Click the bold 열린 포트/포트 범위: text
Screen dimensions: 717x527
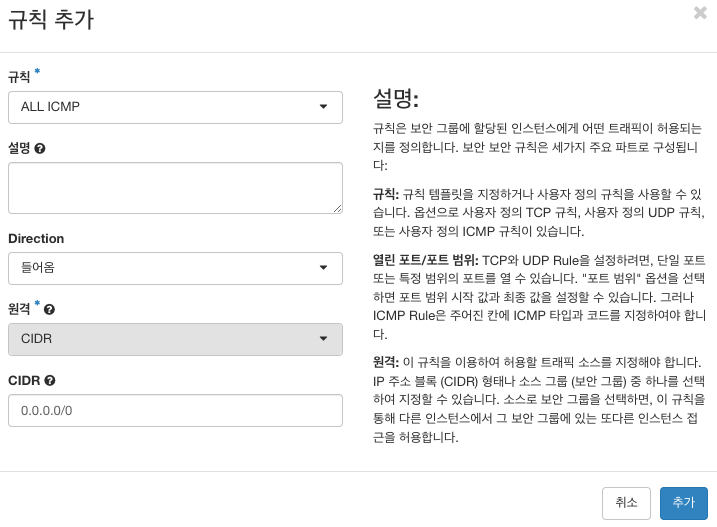click(426, 260)
